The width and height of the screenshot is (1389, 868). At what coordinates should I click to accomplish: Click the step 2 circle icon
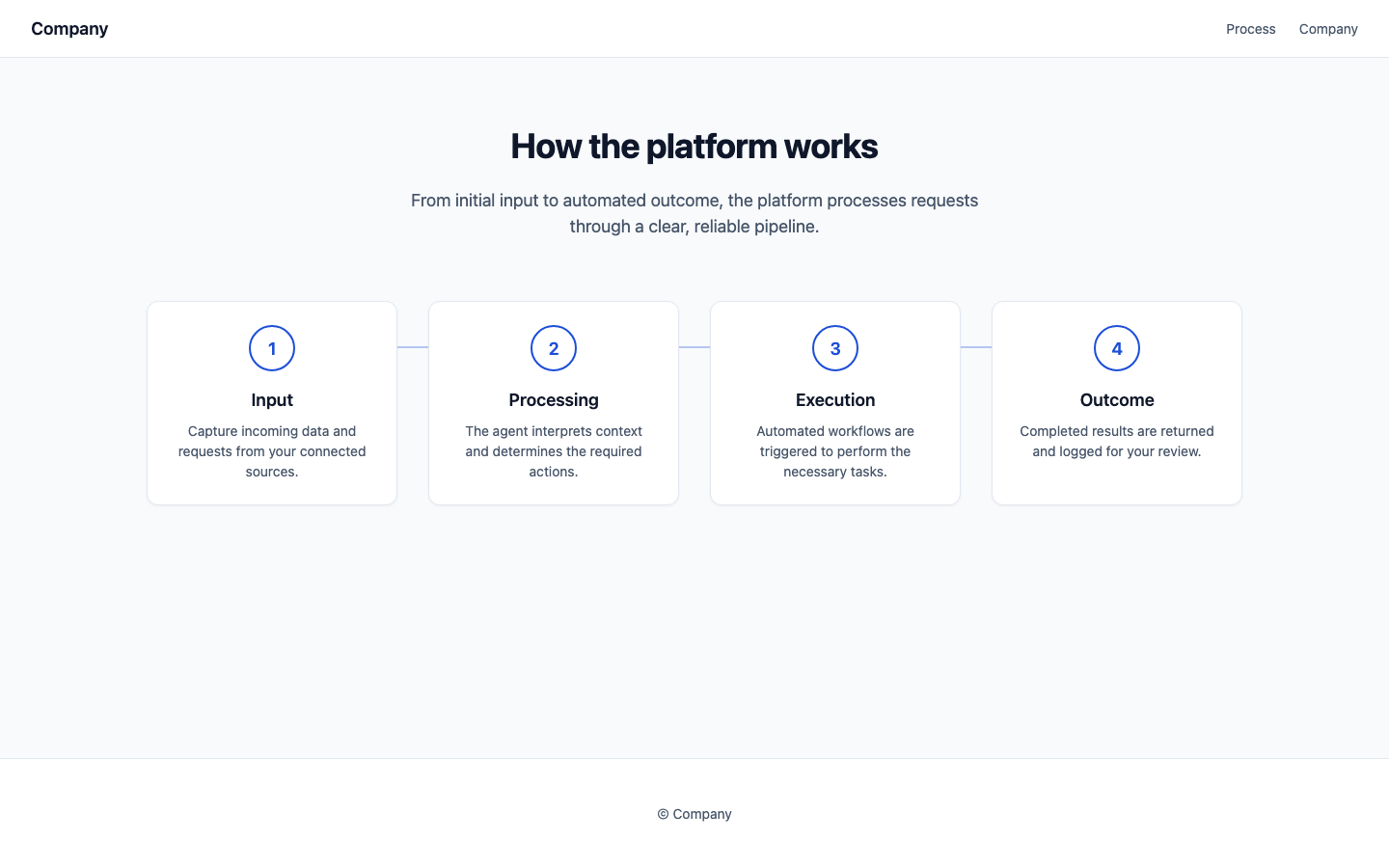pyautogui.click(x=554, y=348)
